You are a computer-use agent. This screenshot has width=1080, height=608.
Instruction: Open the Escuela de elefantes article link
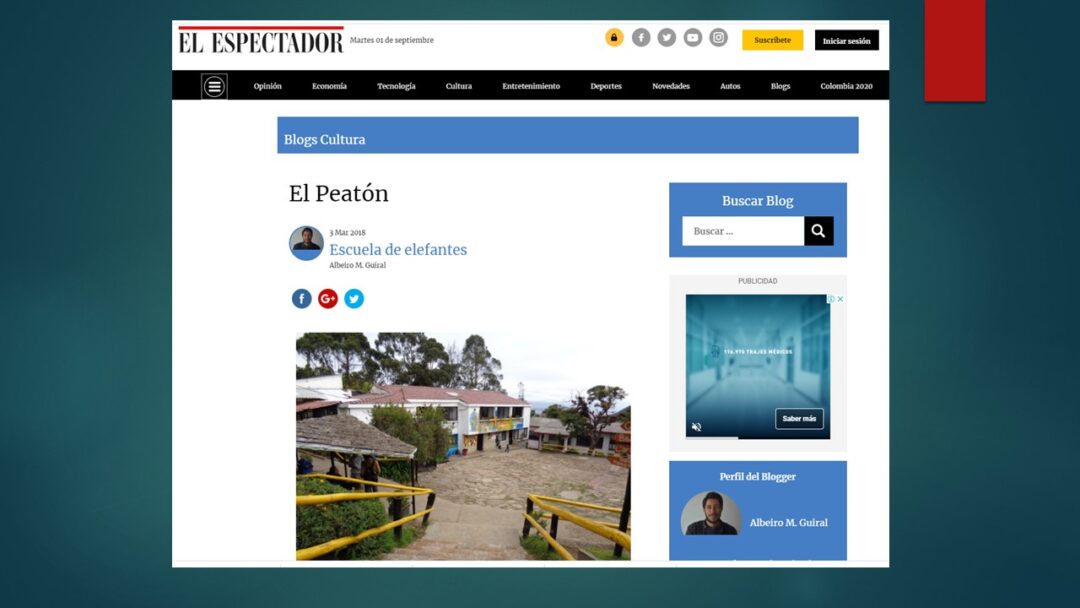point(398,249)
